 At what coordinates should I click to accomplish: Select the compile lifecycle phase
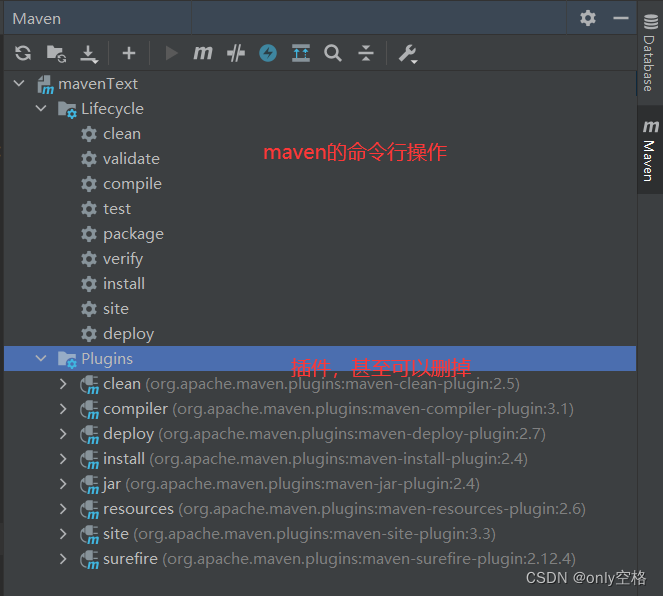tap(132, 184)
